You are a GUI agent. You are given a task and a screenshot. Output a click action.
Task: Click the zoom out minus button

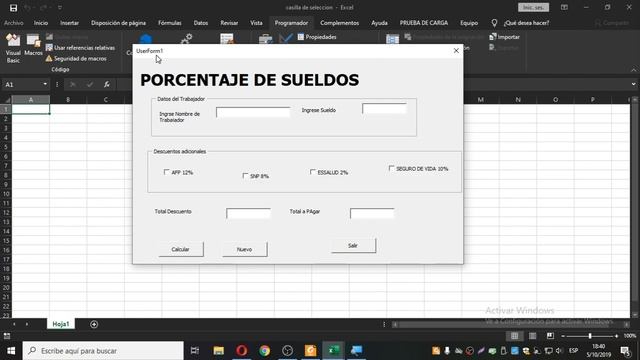(x=563, y=336)
